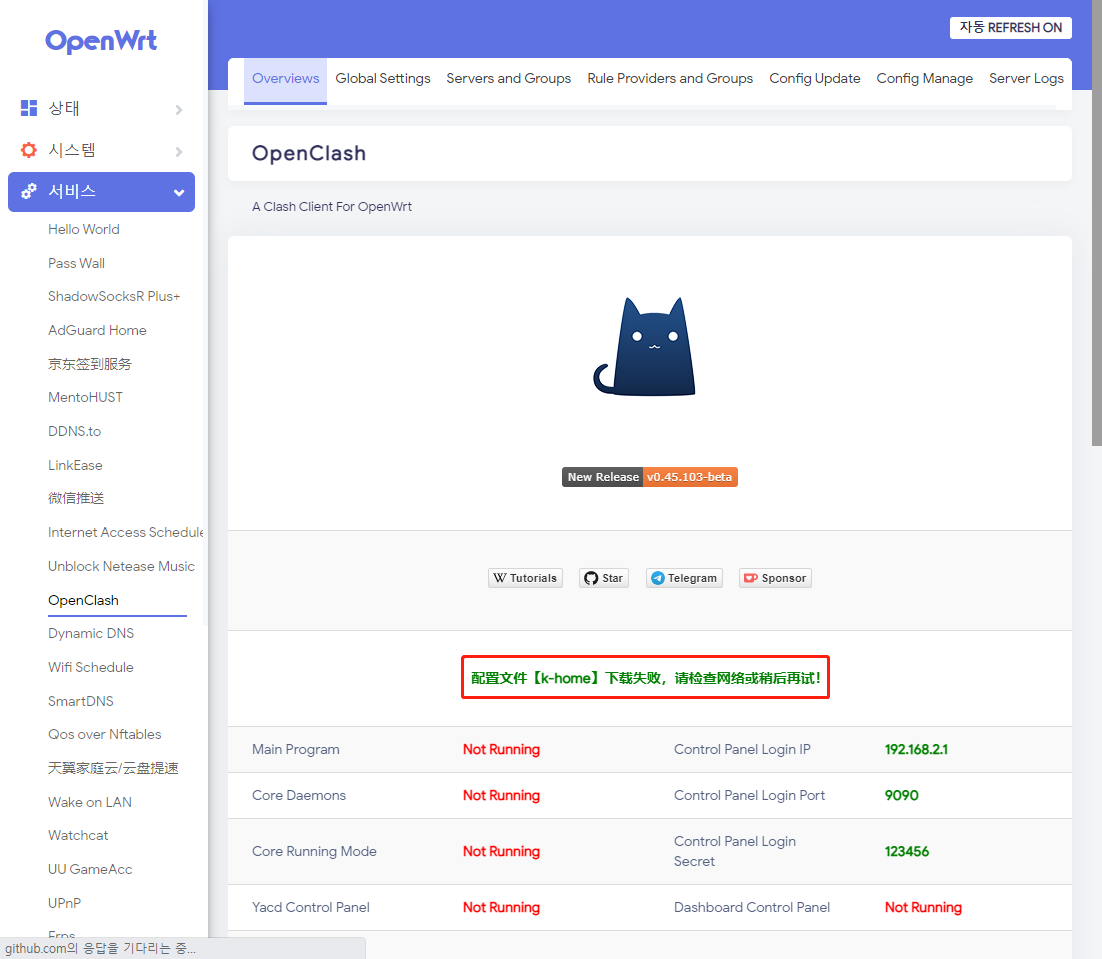This screenshot has height=959, width=1102.
Task: Collapse the 서비스 menu chevron
Action: [179, 193]
